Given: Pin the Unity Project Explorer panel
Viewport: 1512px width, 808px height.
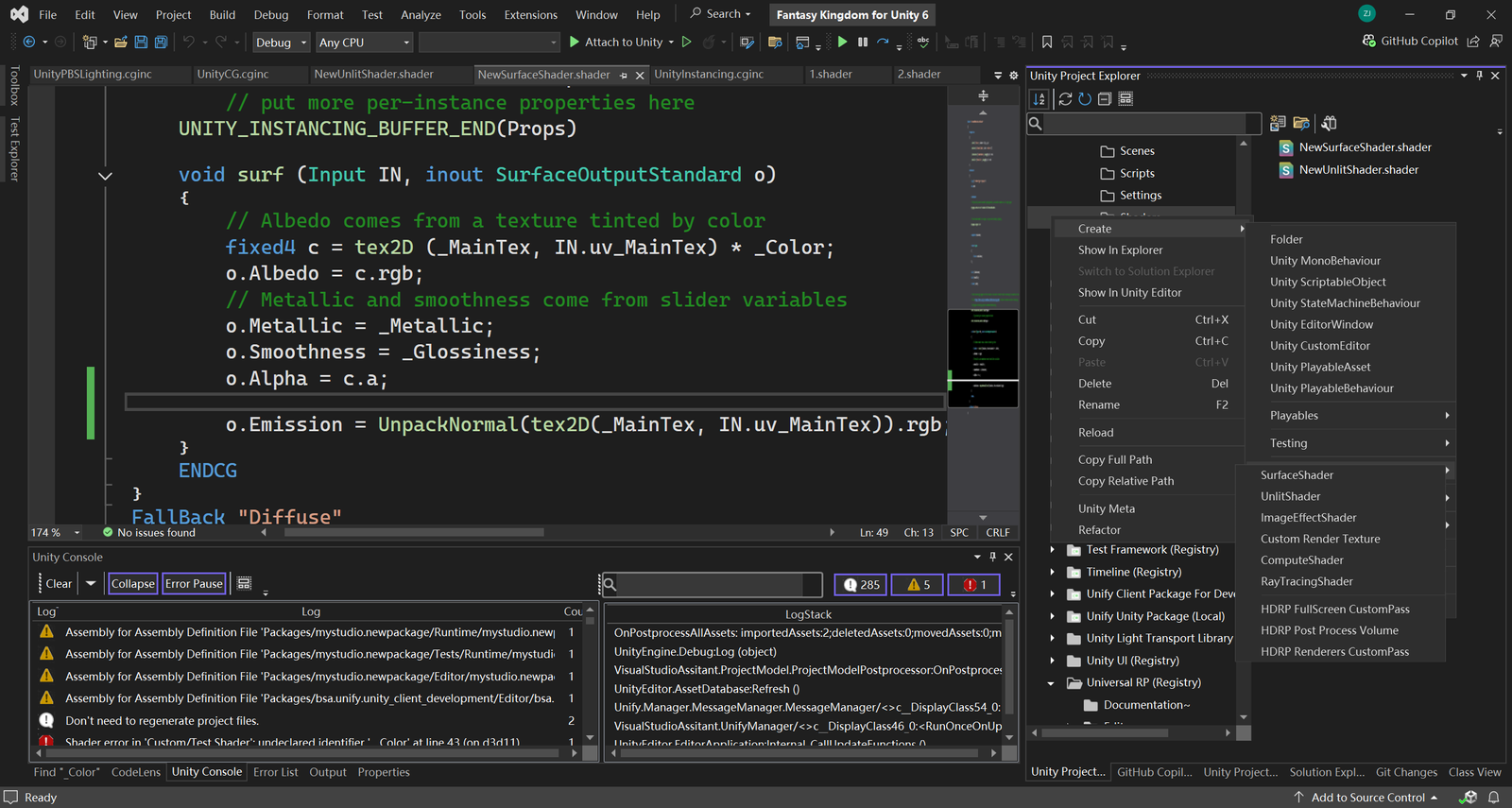Looking at the screenshot, I should (x=1479, y=76).
